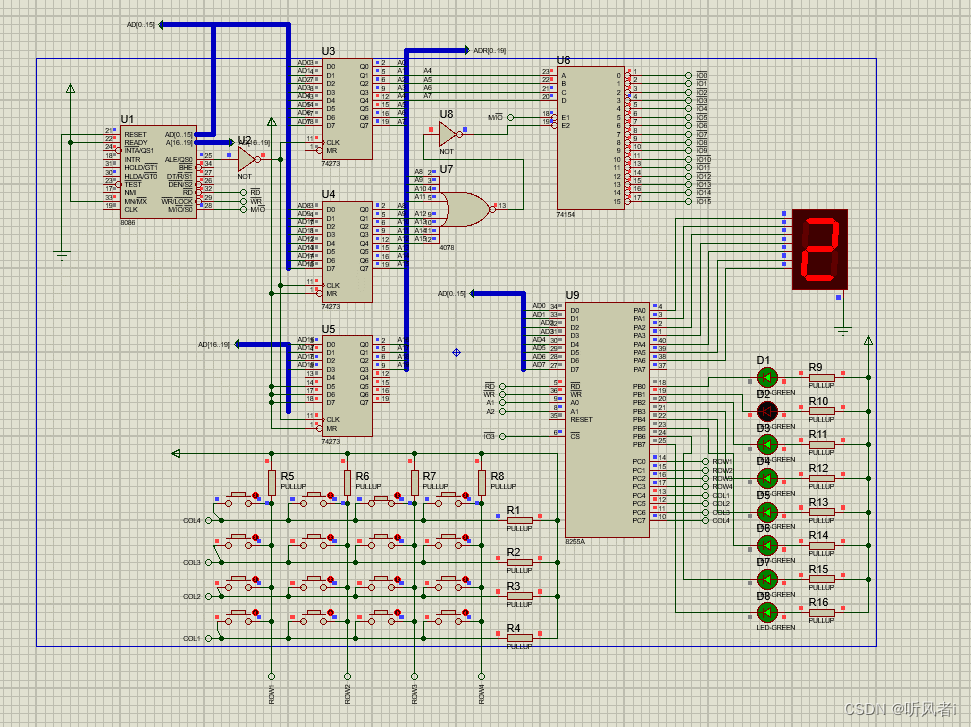Select the U8 NOT inverter
This screenshot has width=971, height=727.
click(450, 134)
